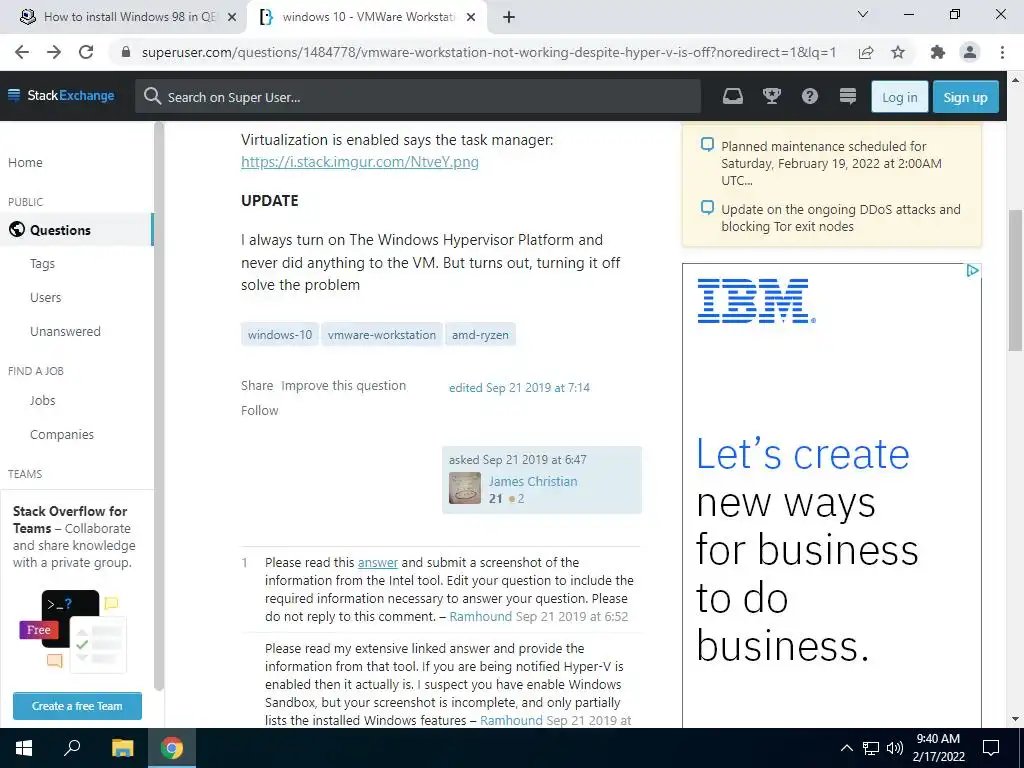Open the Stack Exchange site switcher icon
The height and width of the screenshot is (768, 1024).
(848, 97)
